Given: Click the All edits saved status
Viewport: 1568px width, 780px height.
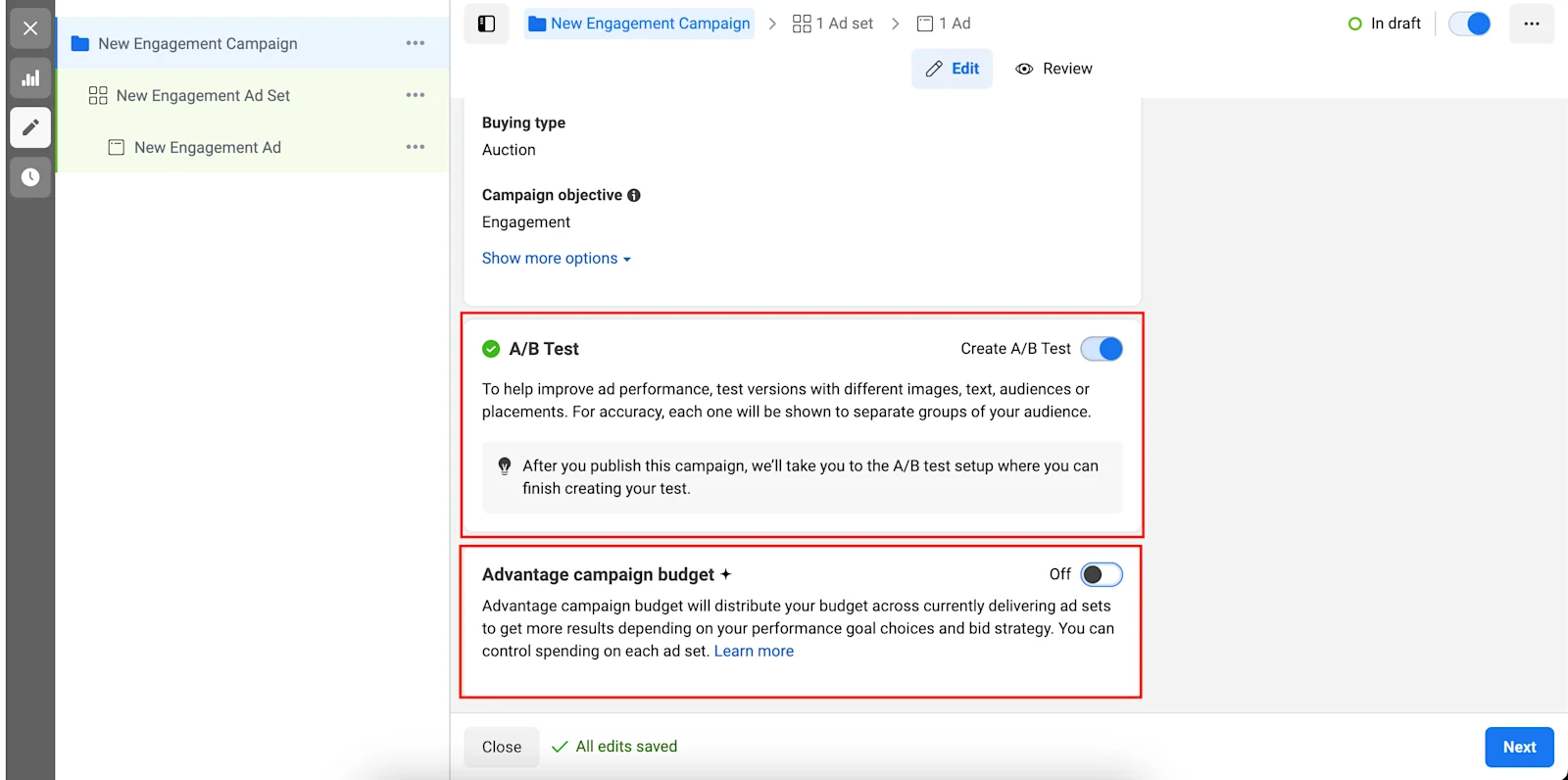Looking at the screenshot, I should click(614, 747).
